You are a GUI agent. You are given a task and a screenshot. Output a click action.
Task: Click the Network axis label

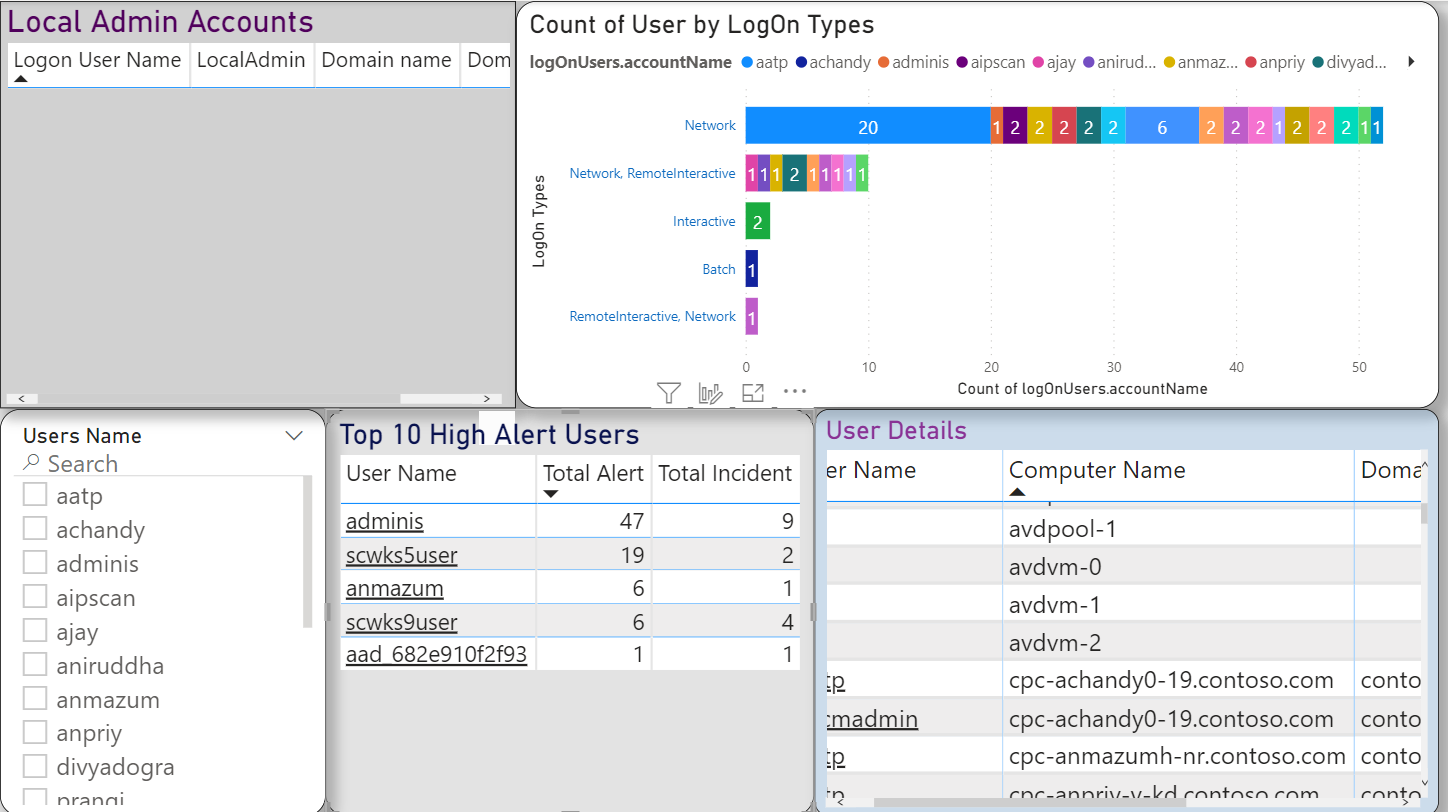tap(710, 125)
